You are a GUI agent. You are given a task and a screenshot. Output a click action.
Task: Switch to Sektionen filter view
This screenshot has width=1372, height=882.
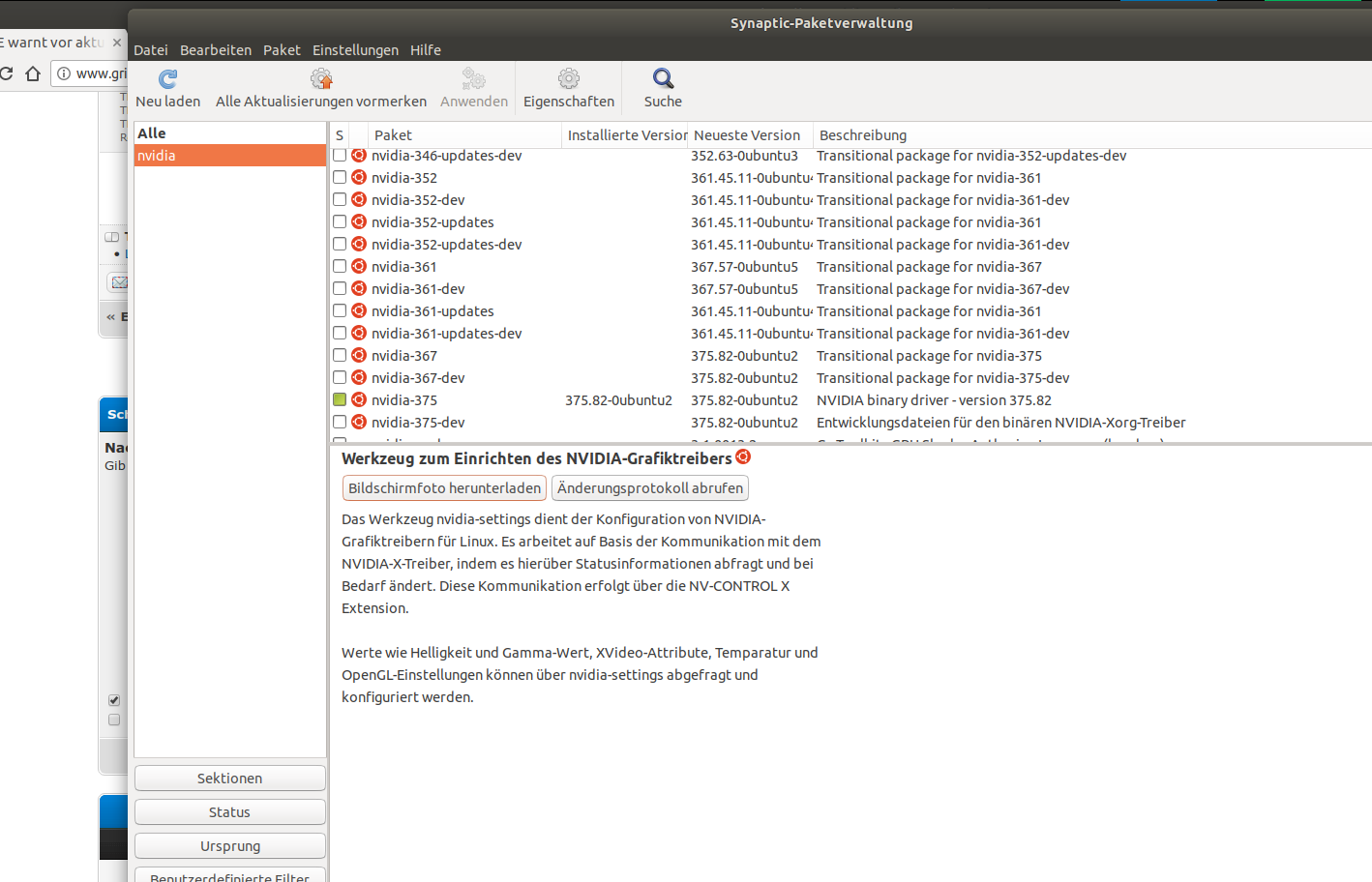[230, 779]
